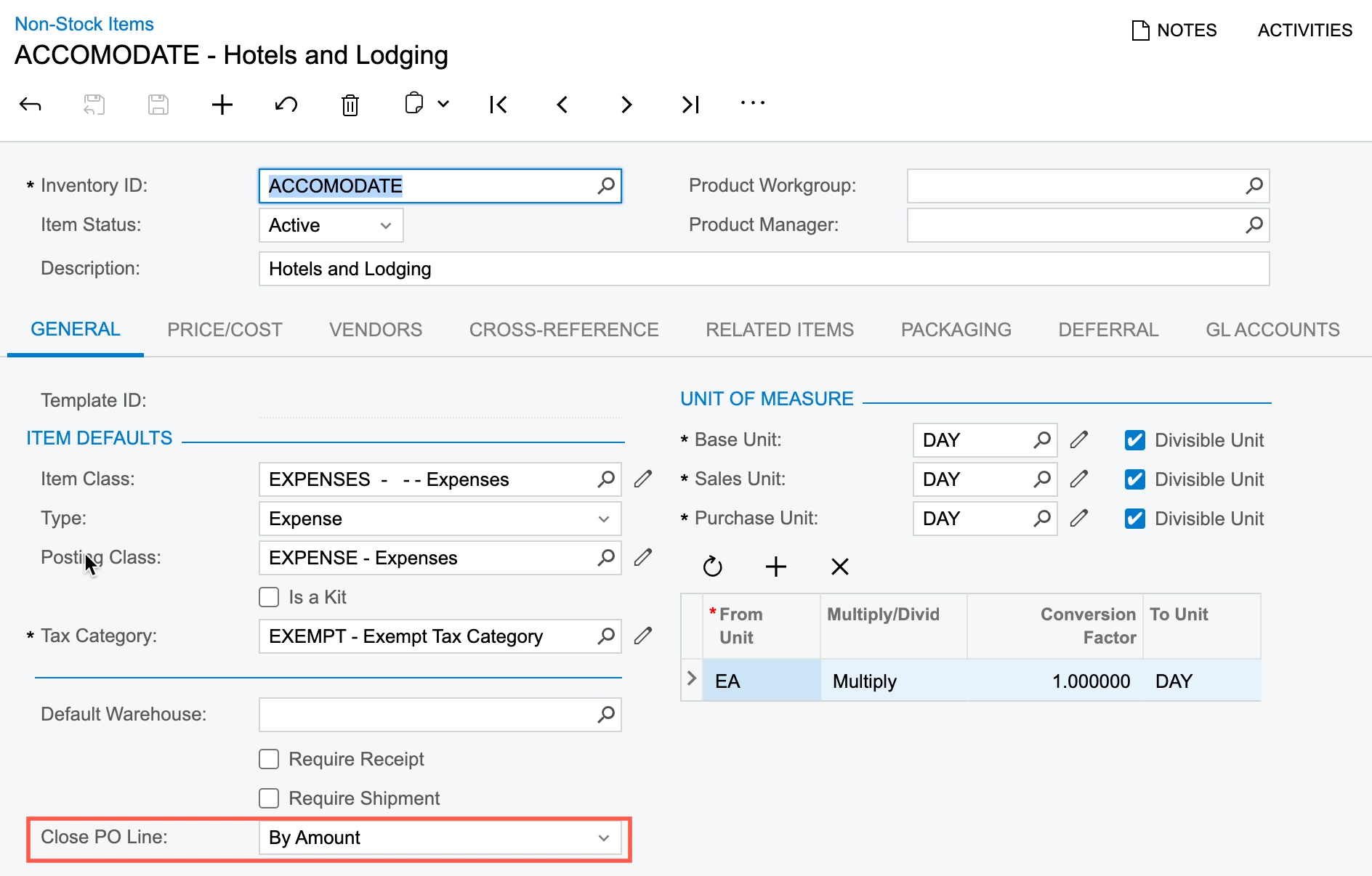Open the Close PO Line dropdown
The height and width of the screenshot is (876, 1372).
click(440, 838)
